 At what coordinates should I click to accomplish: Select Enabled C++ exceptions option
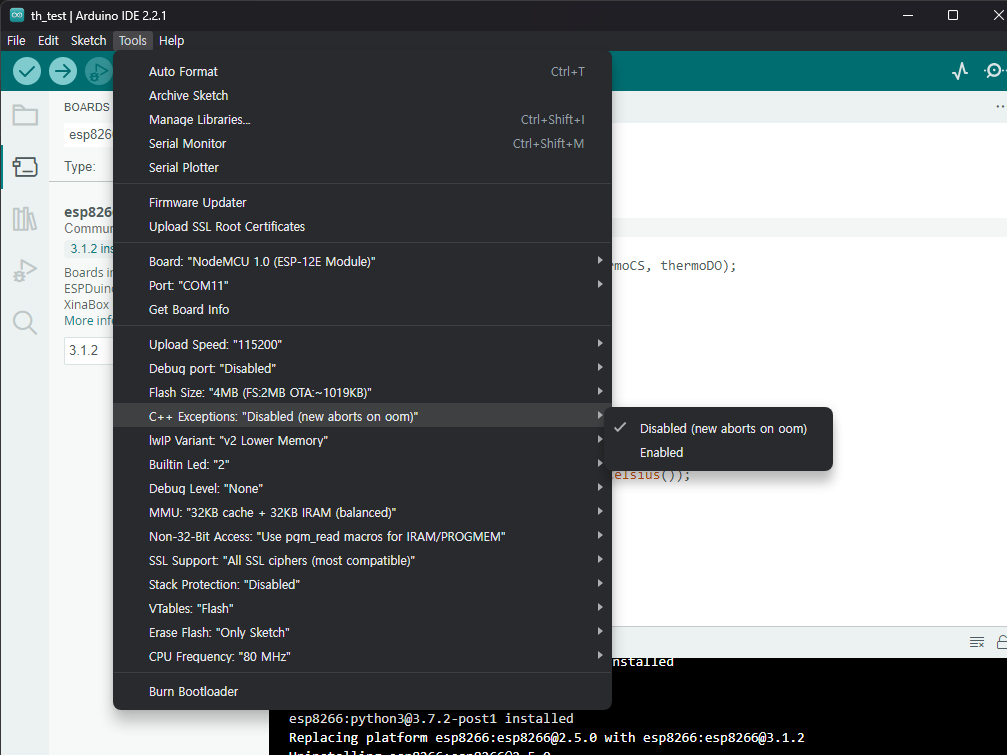click(719, 453)
